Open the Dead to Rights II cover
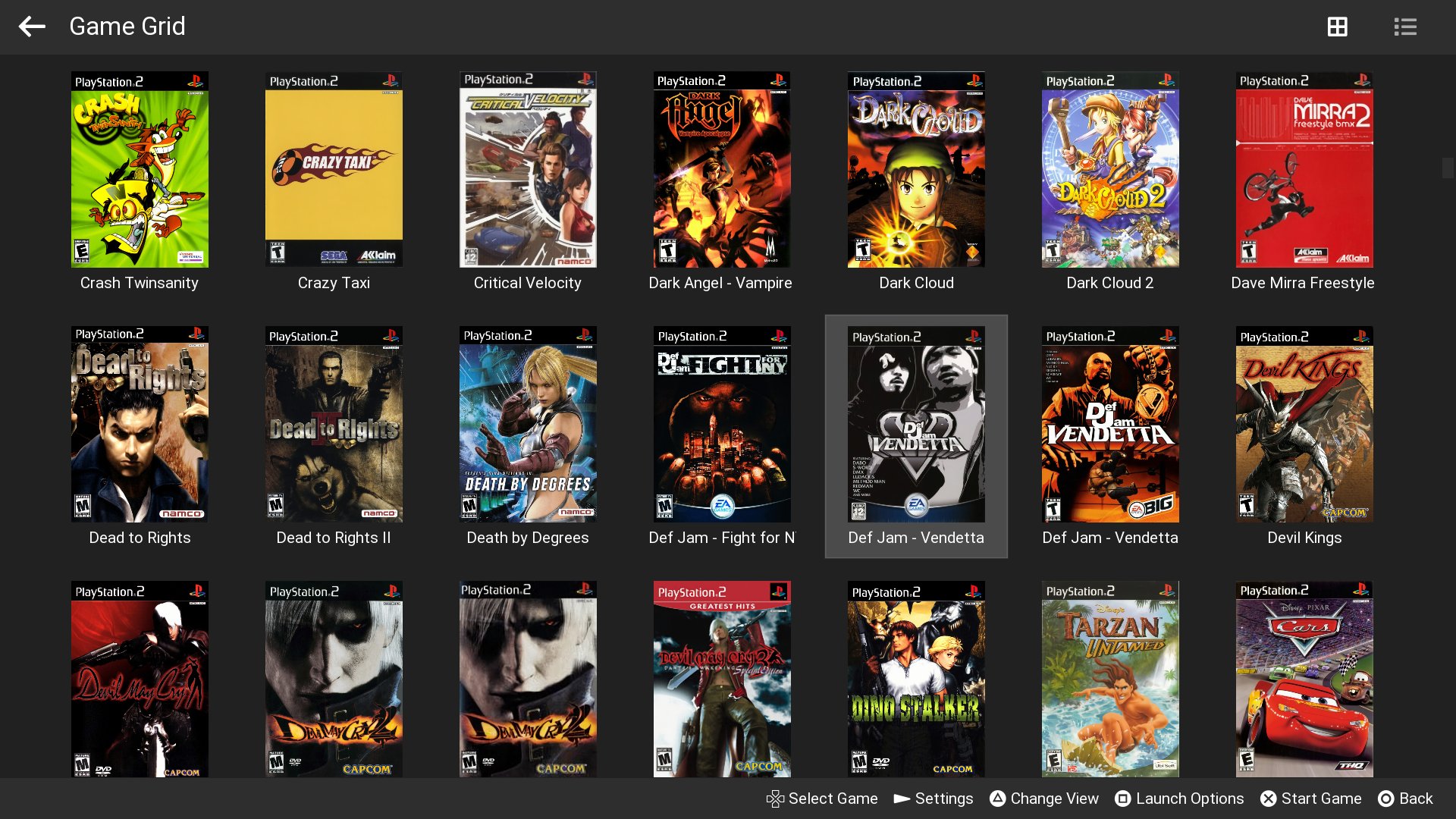This screenshot has width=1456, height=819. click(334, 424)
